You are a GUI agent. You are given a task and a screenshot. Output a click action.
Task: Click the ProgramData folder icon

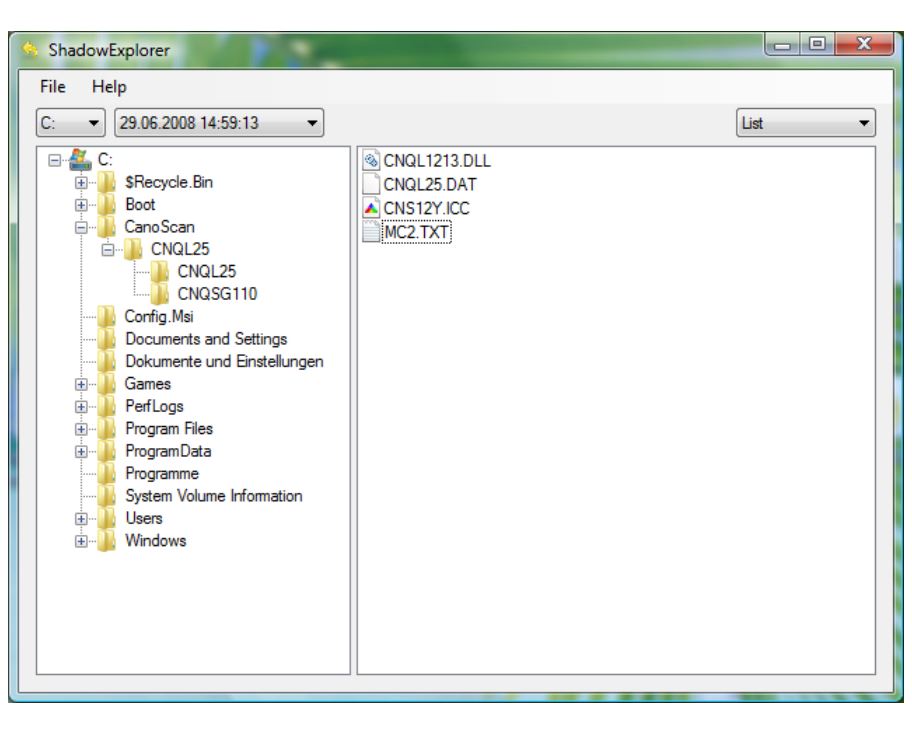[x=106, y=451]
